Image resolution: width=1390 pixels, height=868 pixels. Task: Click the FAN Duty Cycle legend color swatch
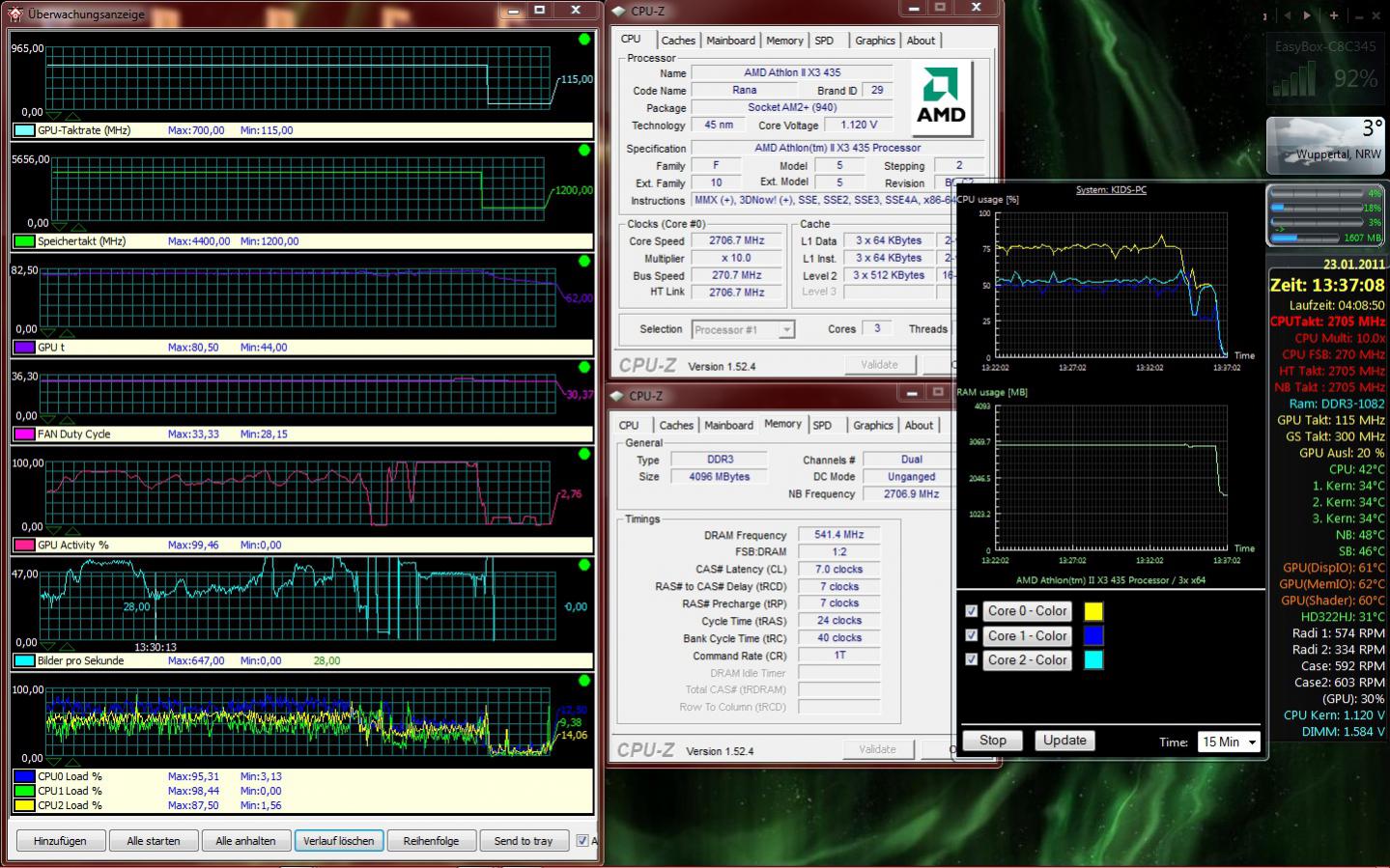(25, 434)
